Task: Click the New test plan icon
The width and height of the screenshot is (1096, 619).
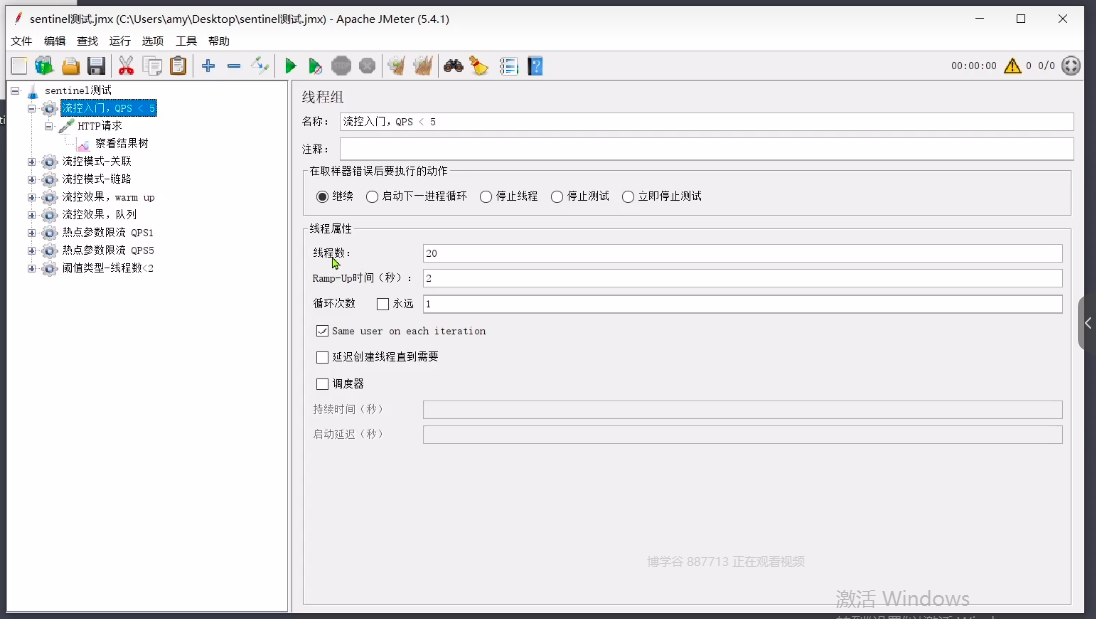Action: click(x=19, y=66)
